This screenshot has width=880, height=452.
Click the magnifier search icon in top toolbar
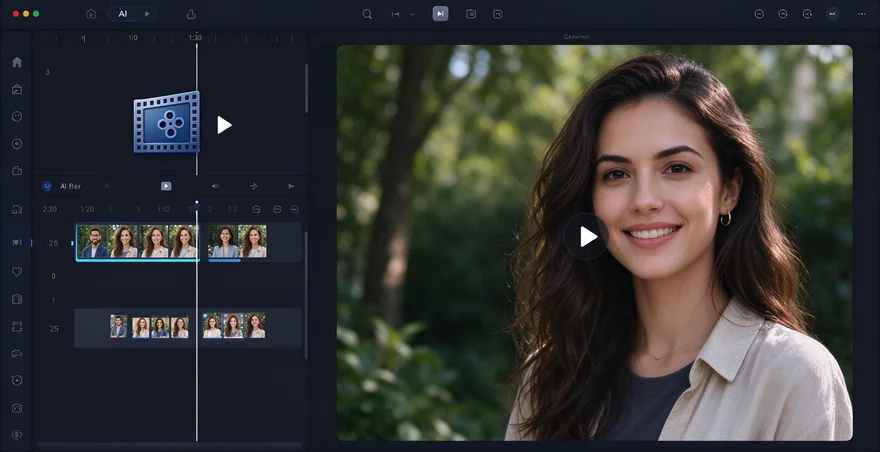coord(367,14)
